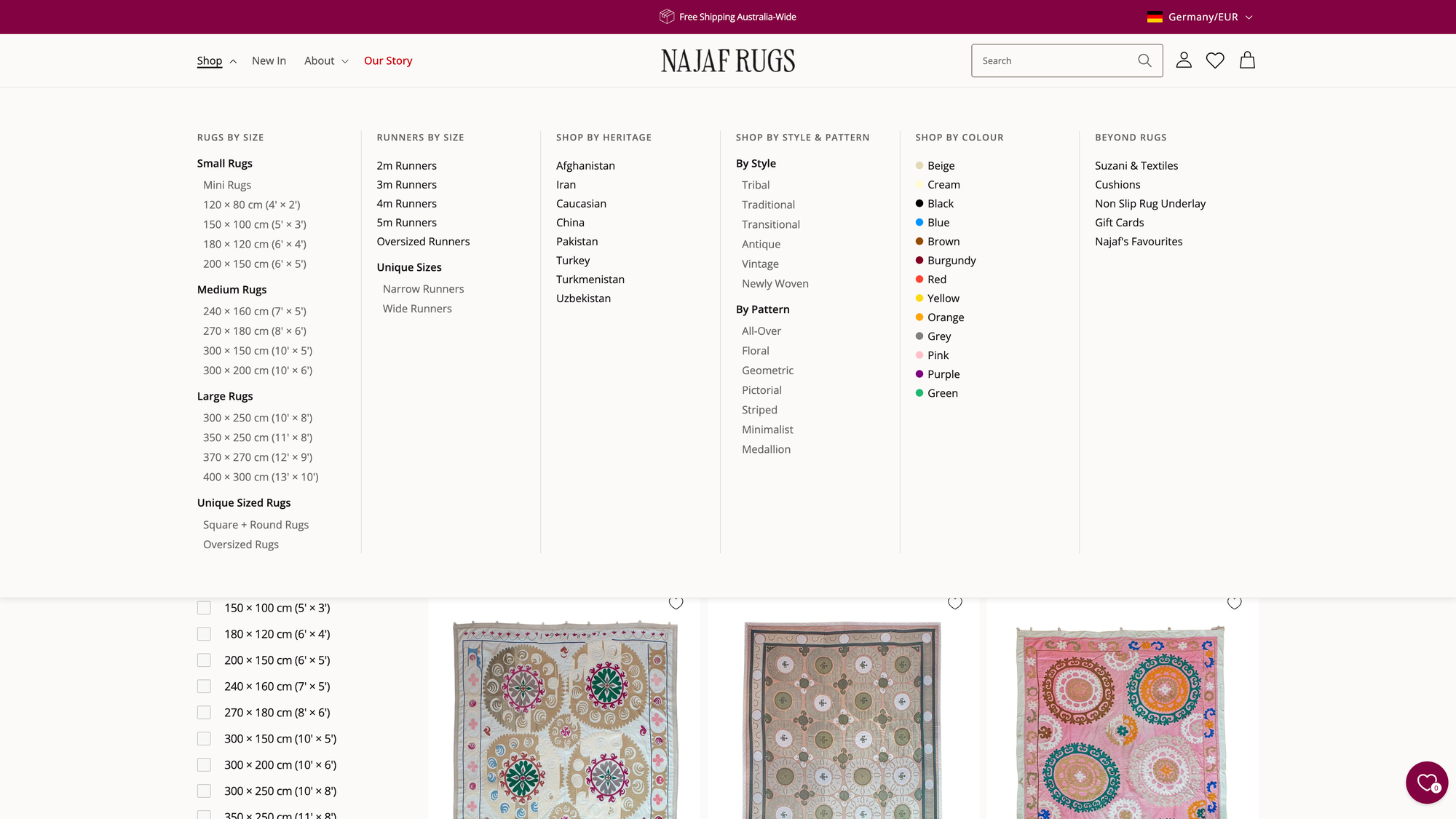Browse Square + Round Rugs
Screen dimensions: 1456x819
[x=256, y=526]
